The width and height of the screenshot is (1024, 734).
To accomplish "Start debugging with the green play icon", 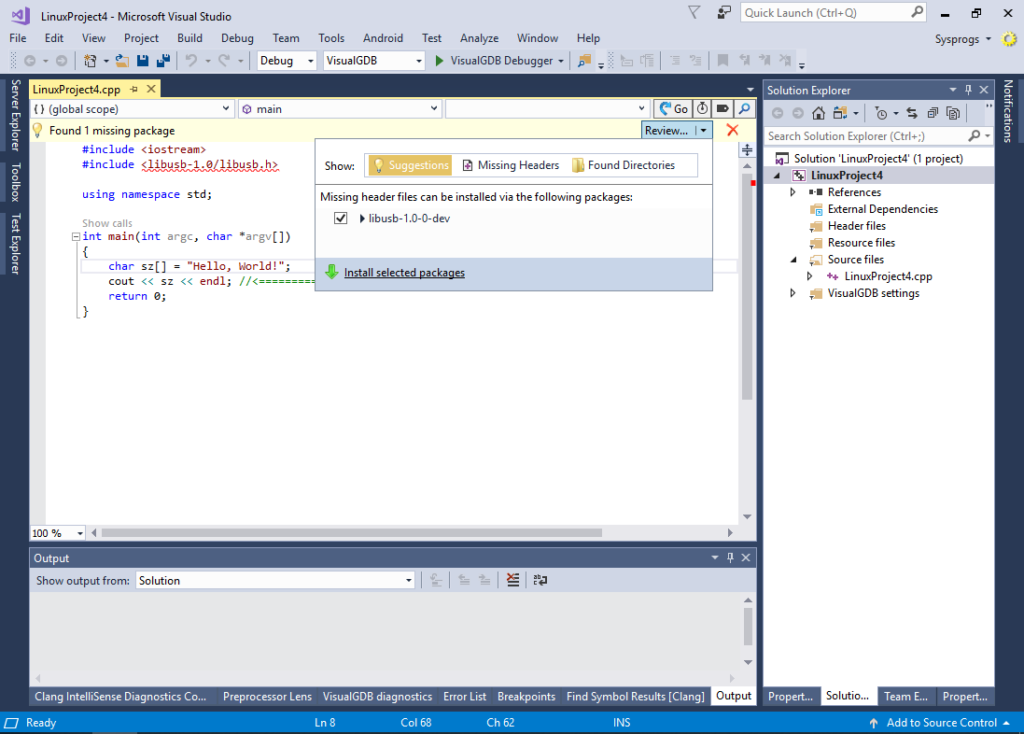I will [x=439, y=61].
